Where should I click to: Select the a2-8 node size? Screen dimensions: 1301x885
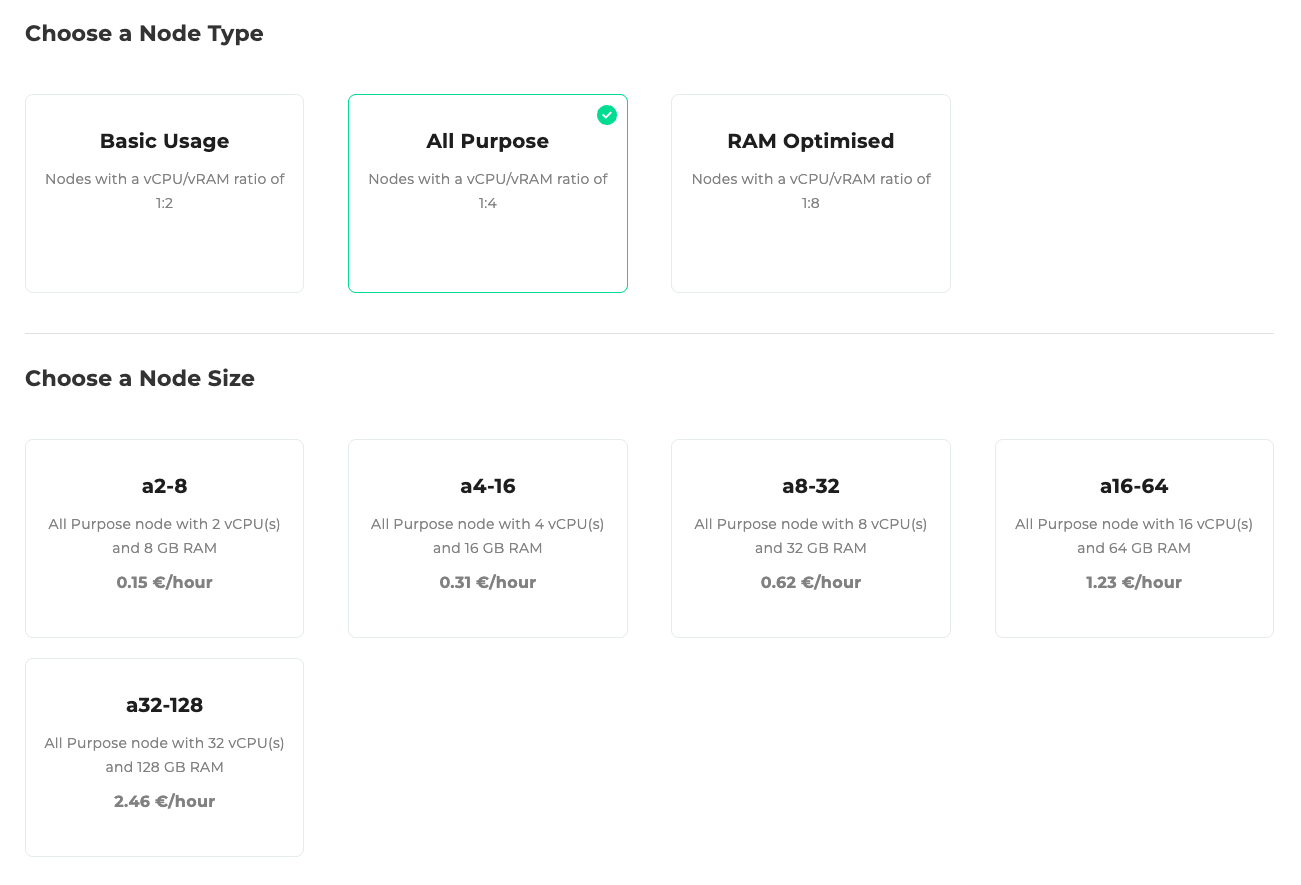tap(164, 538)
